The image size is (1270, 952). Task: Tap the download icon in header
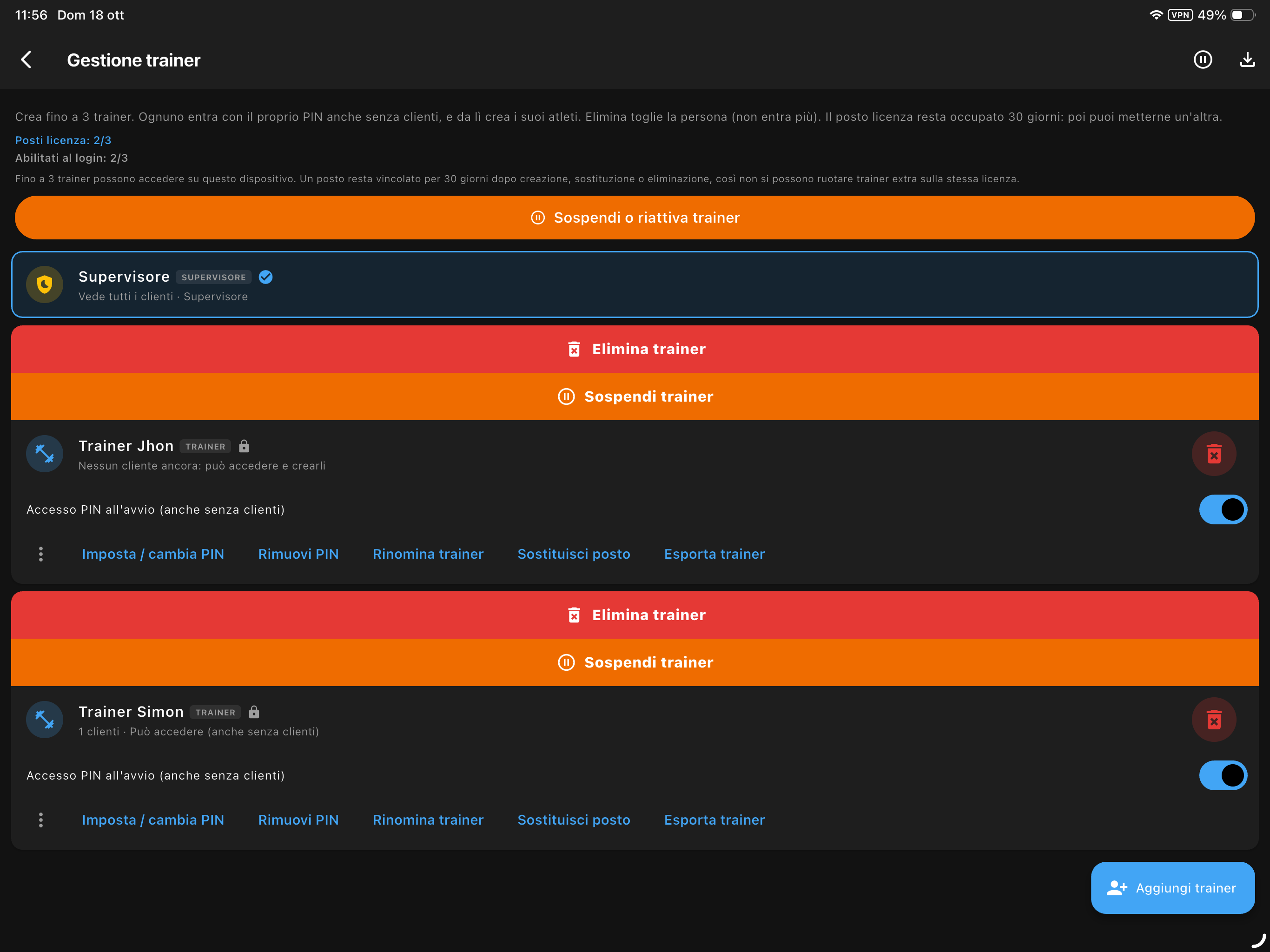[1247, 59]
